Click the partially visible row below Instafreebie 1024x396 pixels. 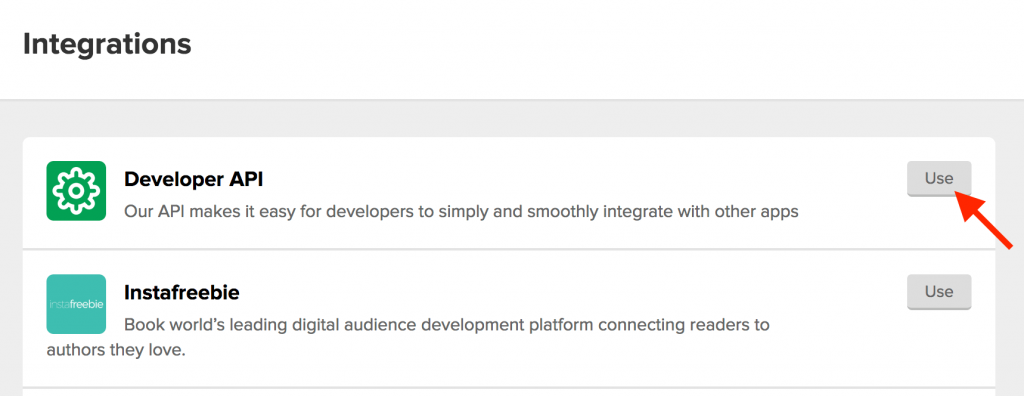[509, 392]
